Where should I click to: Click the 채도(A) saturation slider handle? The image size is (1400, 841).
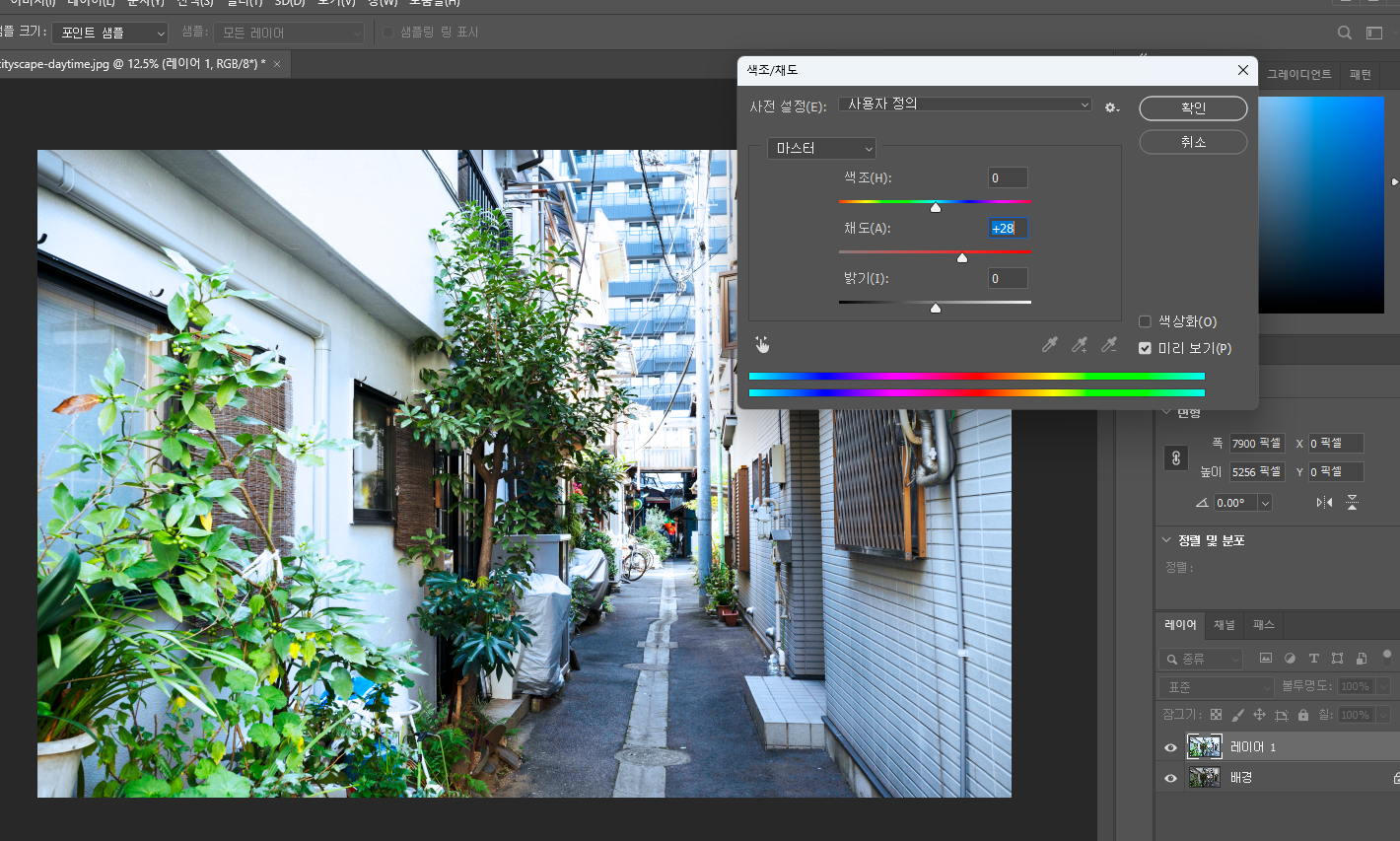coord(962,258)
